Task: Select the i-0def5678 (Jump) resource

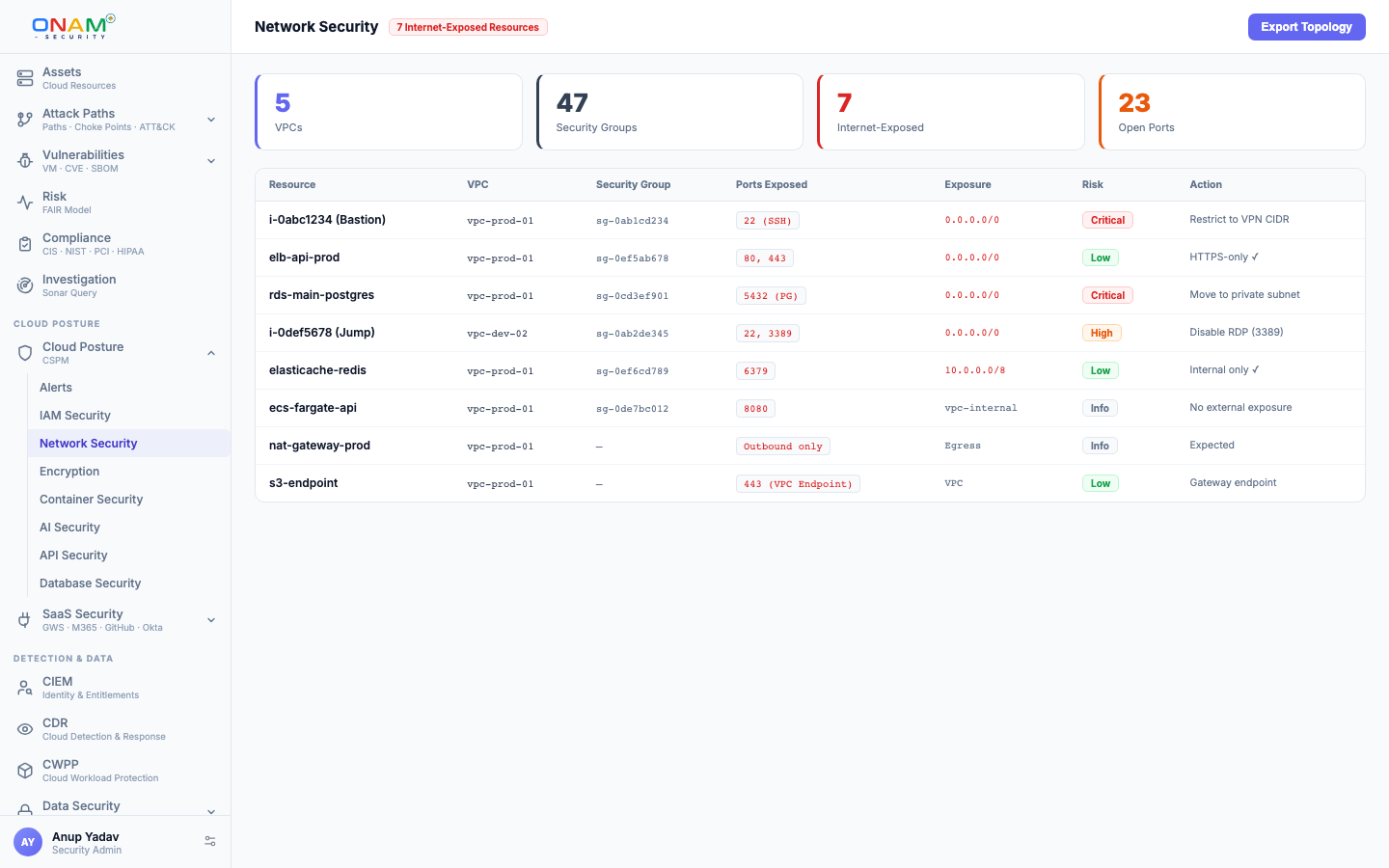Action: pyautogui.click(x=322, y=333)
